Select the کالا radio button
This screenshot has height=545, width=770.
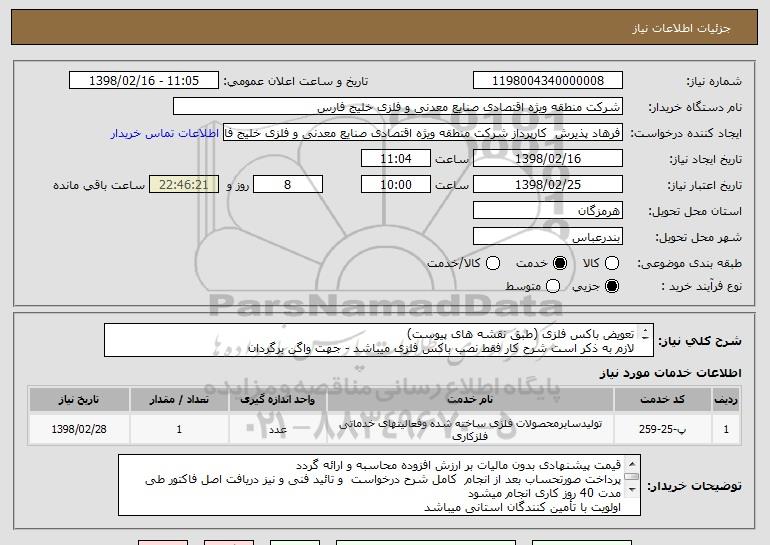click(x=611, y=263)
